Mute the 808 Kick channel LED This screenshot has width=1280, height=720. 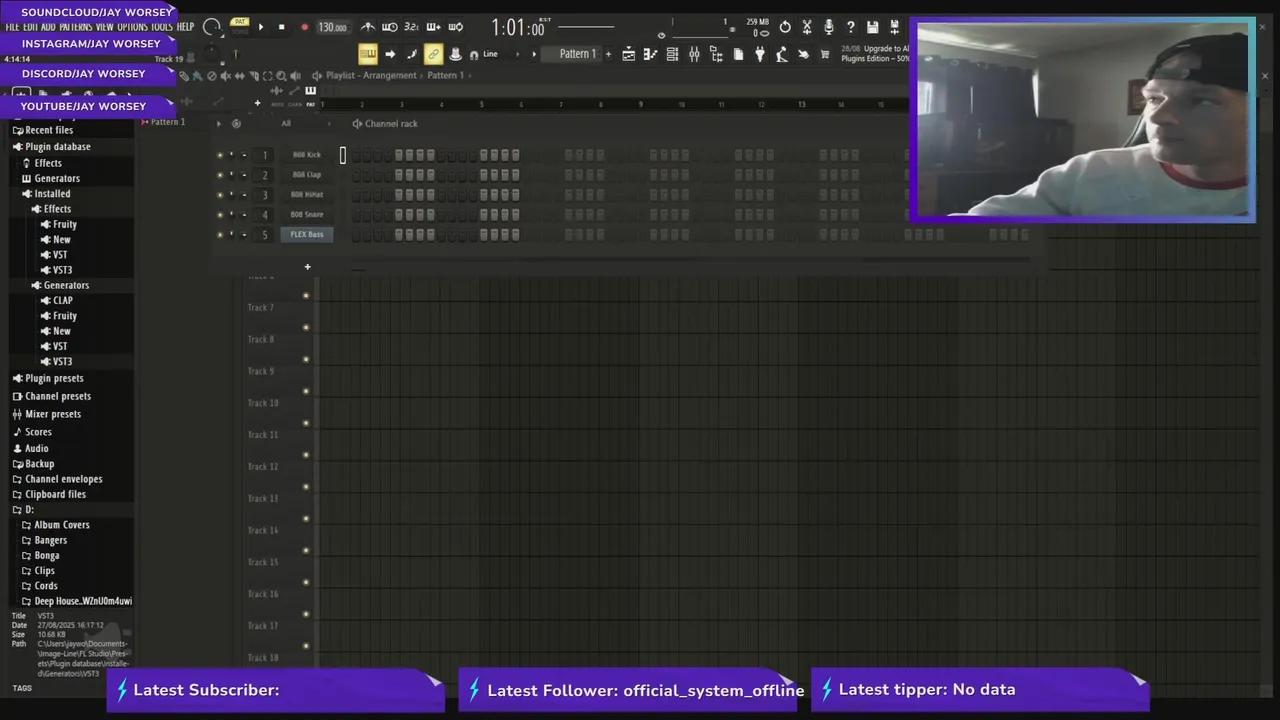[x=220, y=155]
